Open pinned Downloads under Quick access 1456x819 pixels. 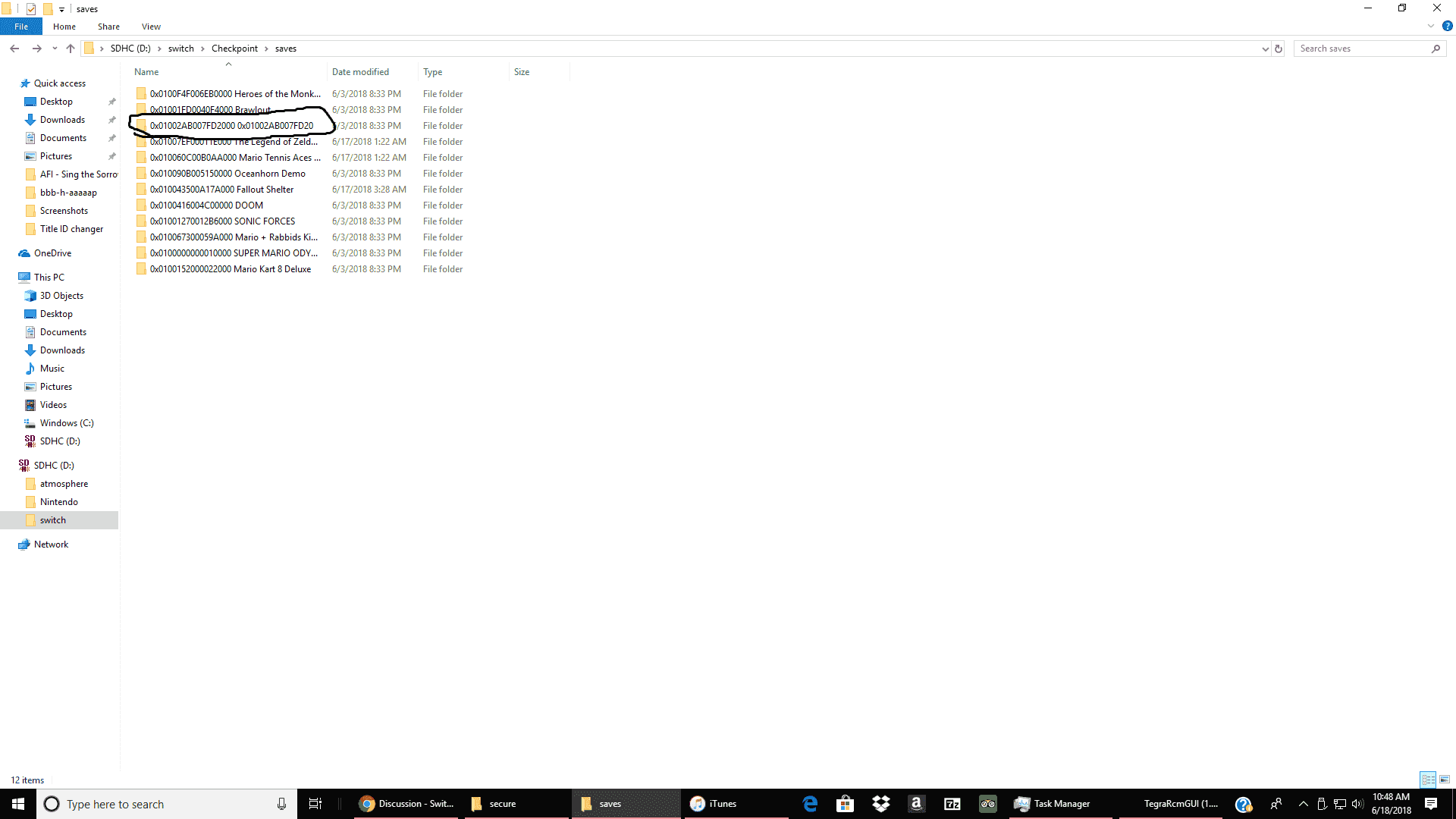click(x=62, y=120)
